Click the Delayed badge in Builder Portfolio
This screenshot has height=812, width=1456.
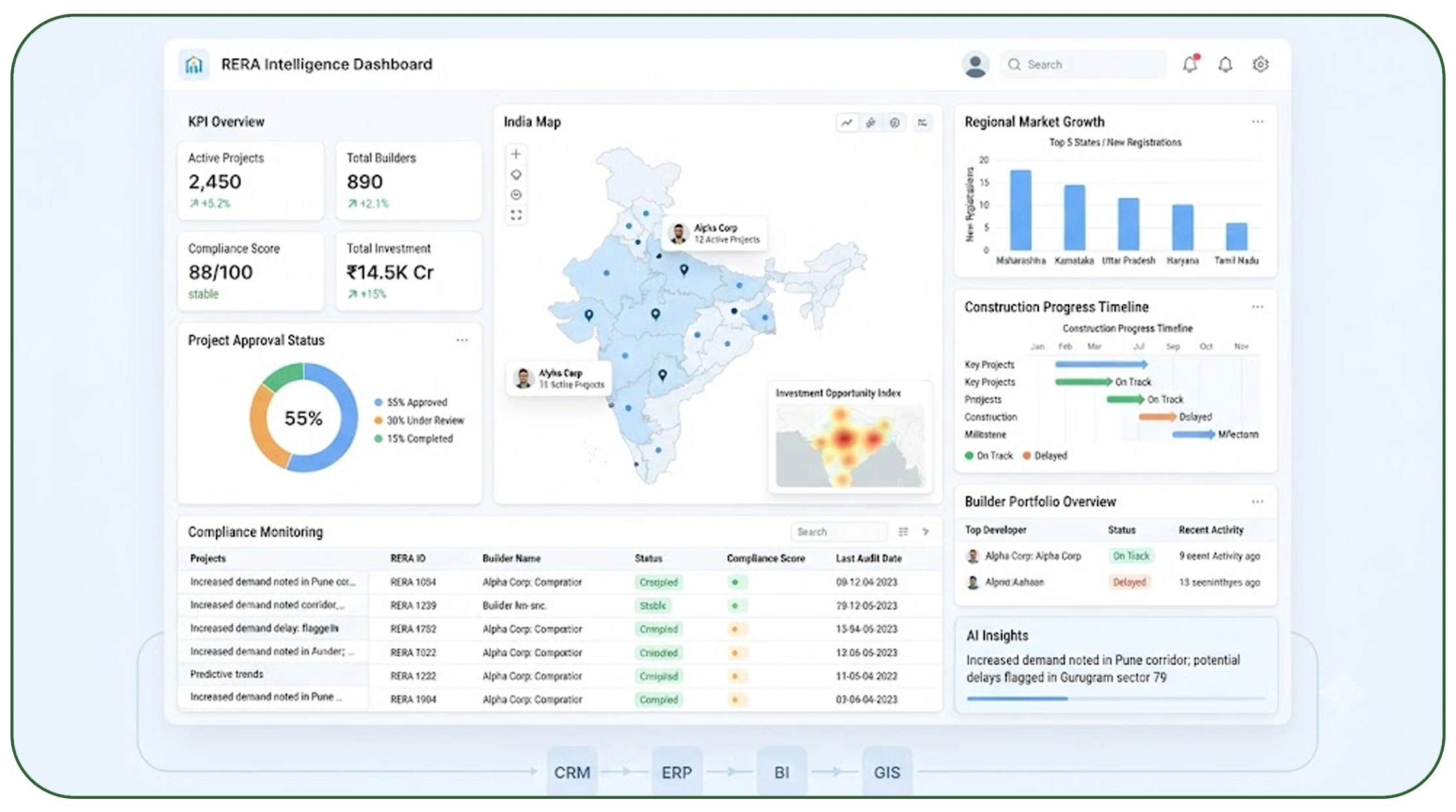click(x=1129, y=582)
